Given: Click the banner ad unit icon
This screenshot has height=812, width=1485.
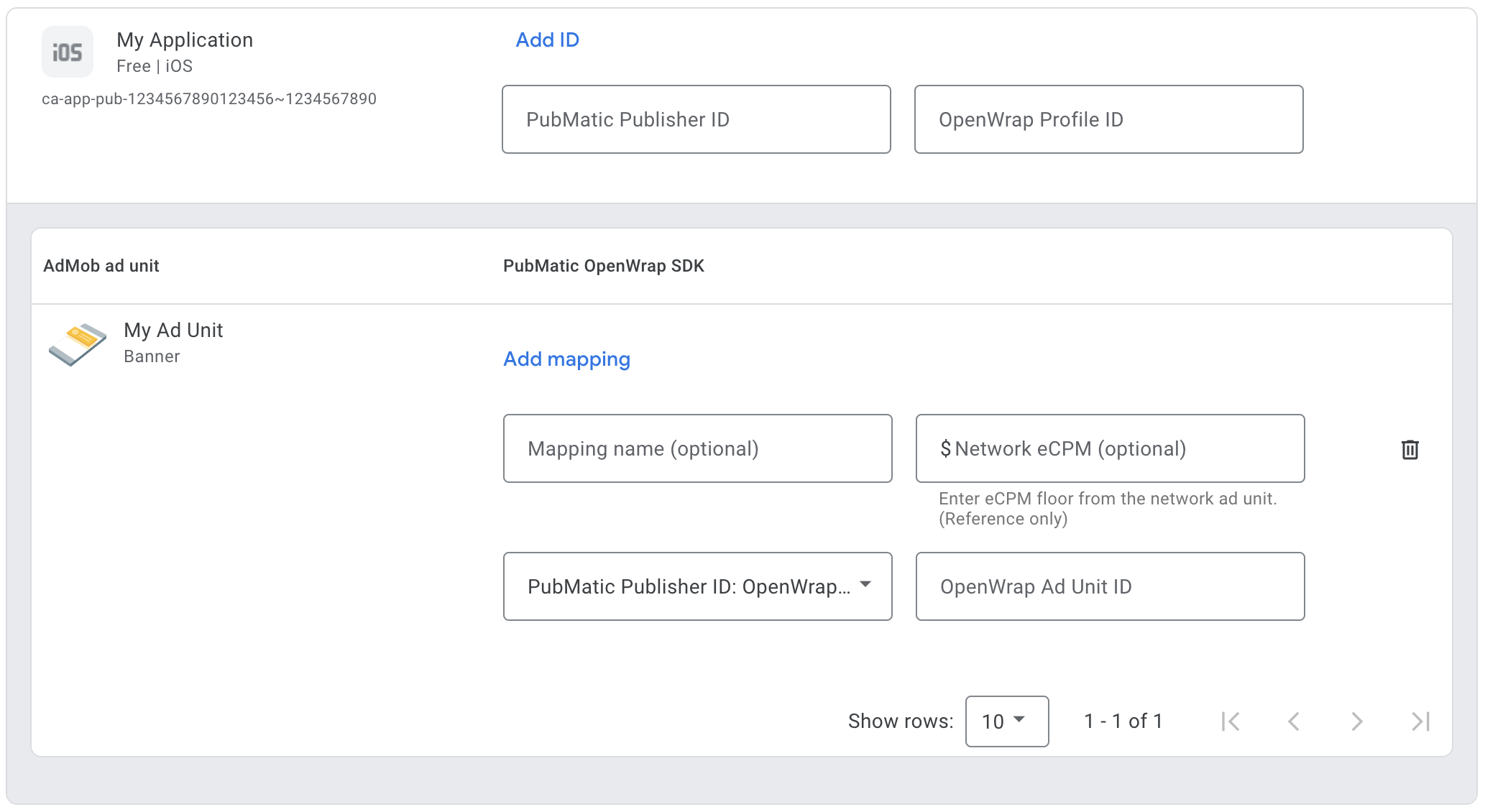Looking at the screenshot, I should 78,343.
